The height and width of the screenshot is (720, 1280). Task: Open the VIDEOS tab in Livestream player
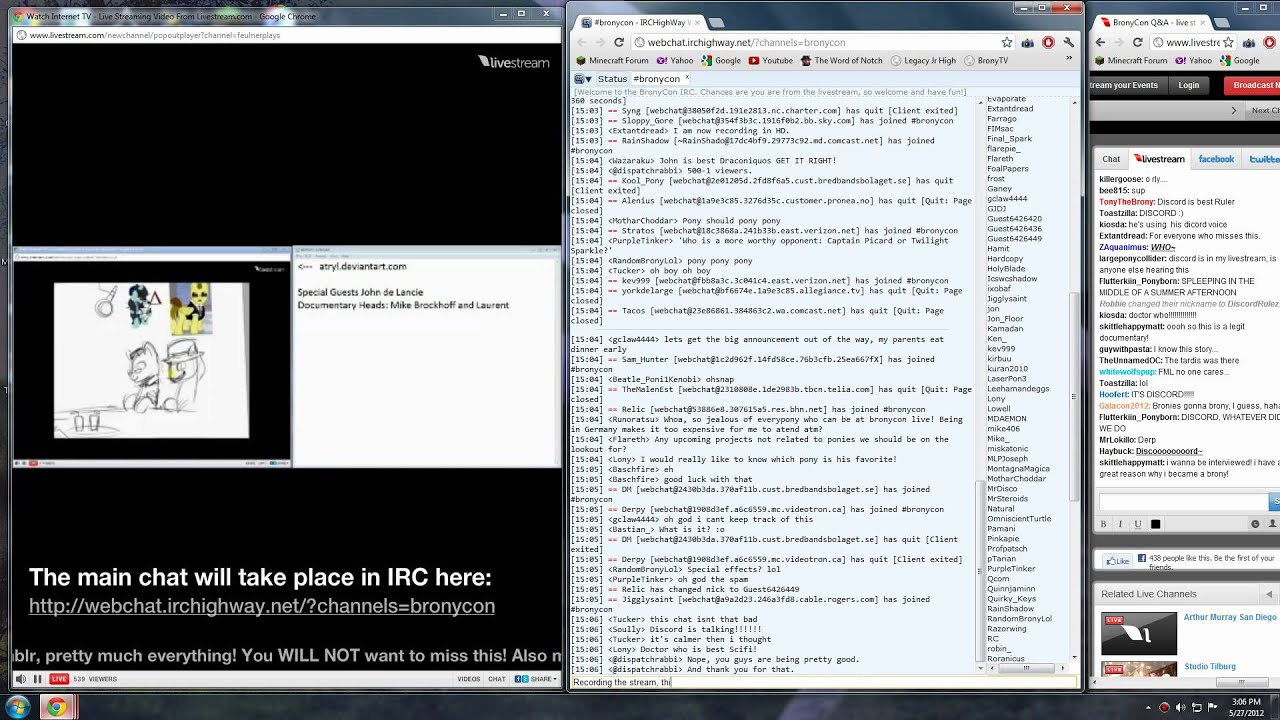tap(469, 679)
